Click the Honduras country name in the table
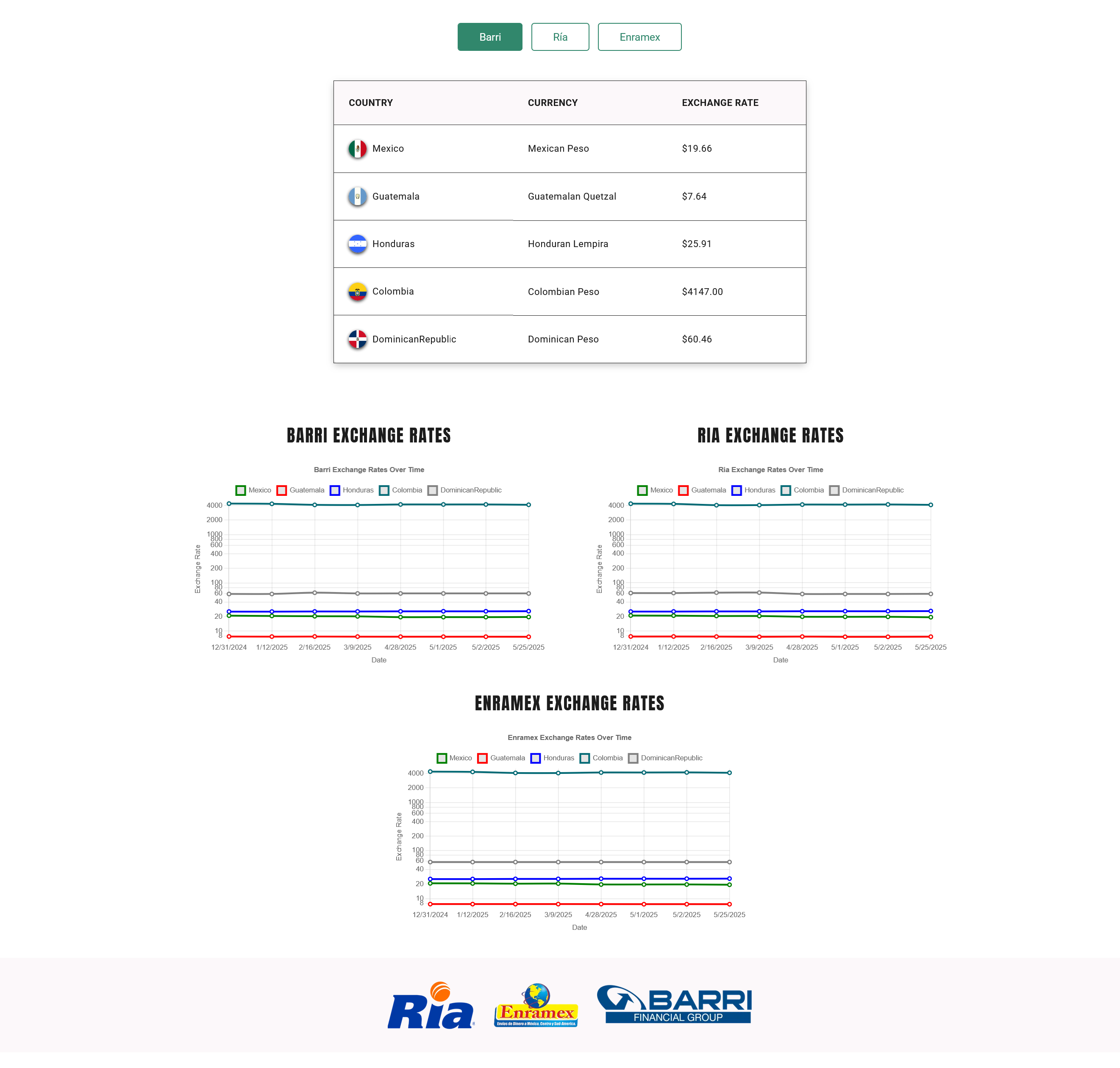The image size is (1120, 1068). coord(393,244)
